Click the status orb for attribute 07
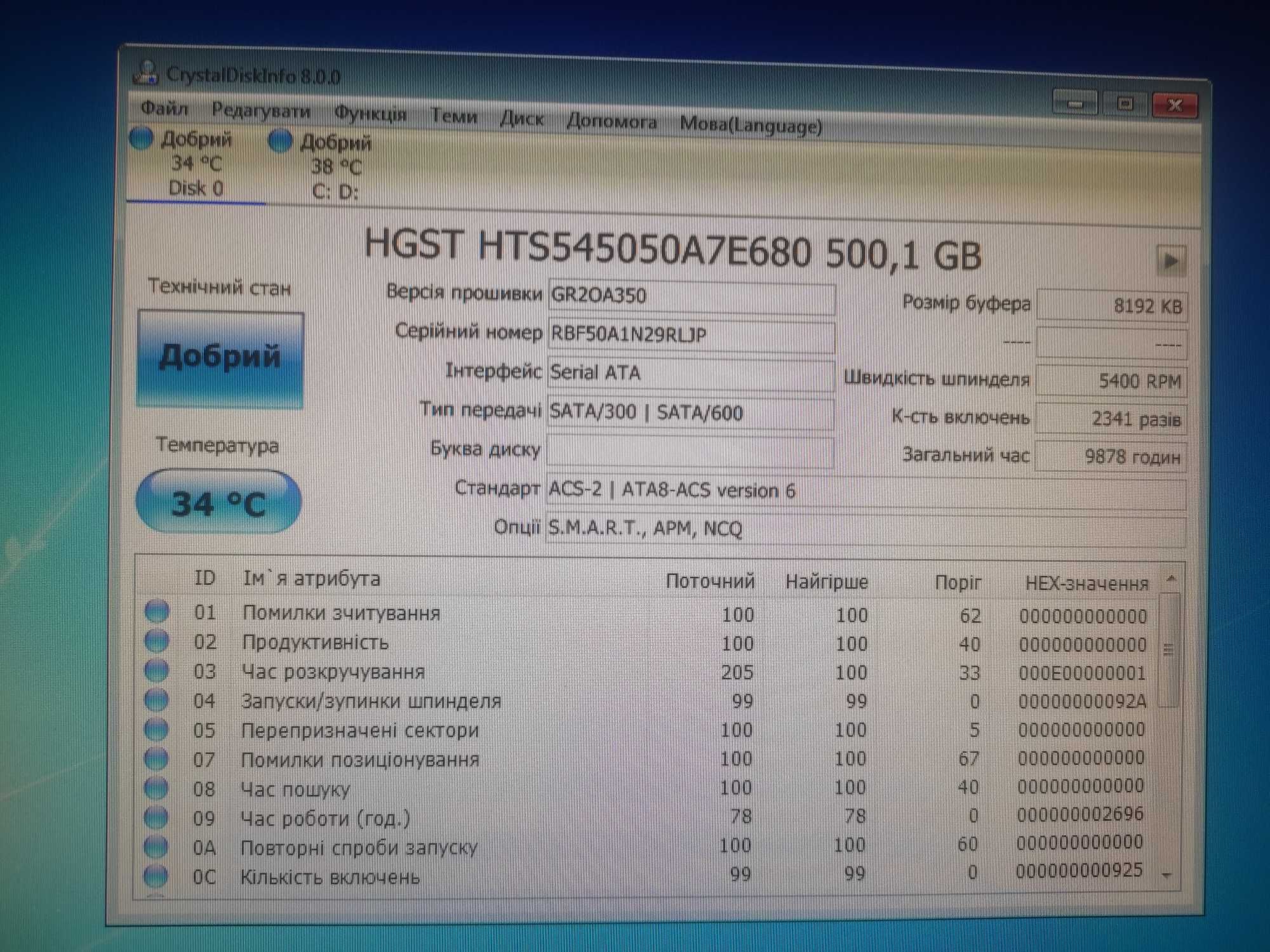Viewport: 1270px width, 952px height. click(156, 758)
